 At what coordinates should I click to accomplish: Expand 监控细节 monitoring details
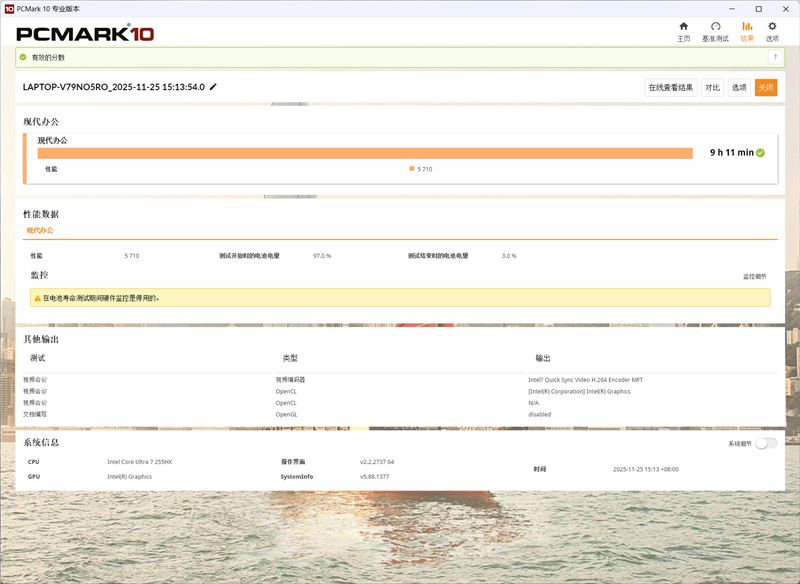[754, 276]
